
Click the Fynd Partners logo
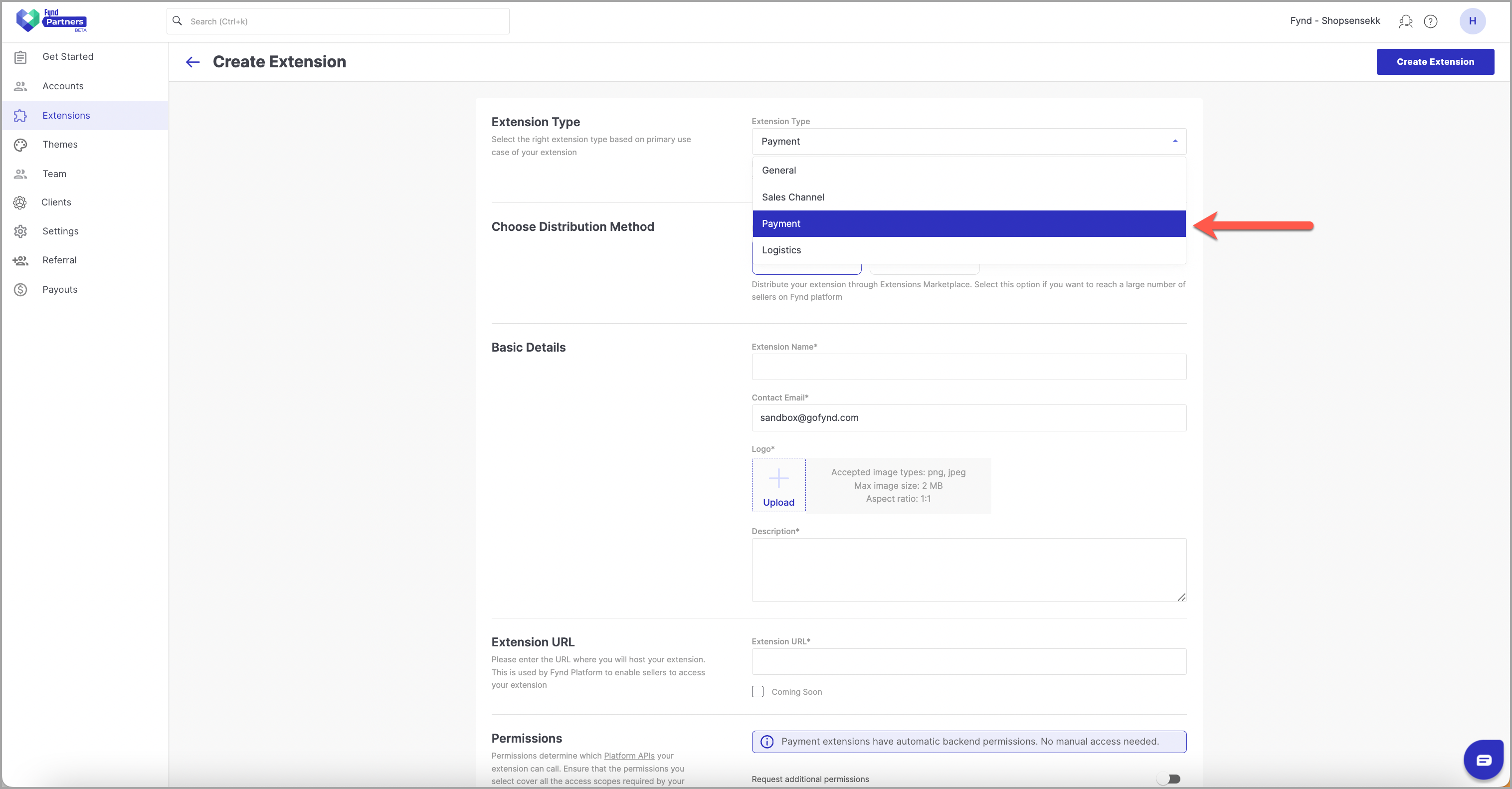coord(52,20)
